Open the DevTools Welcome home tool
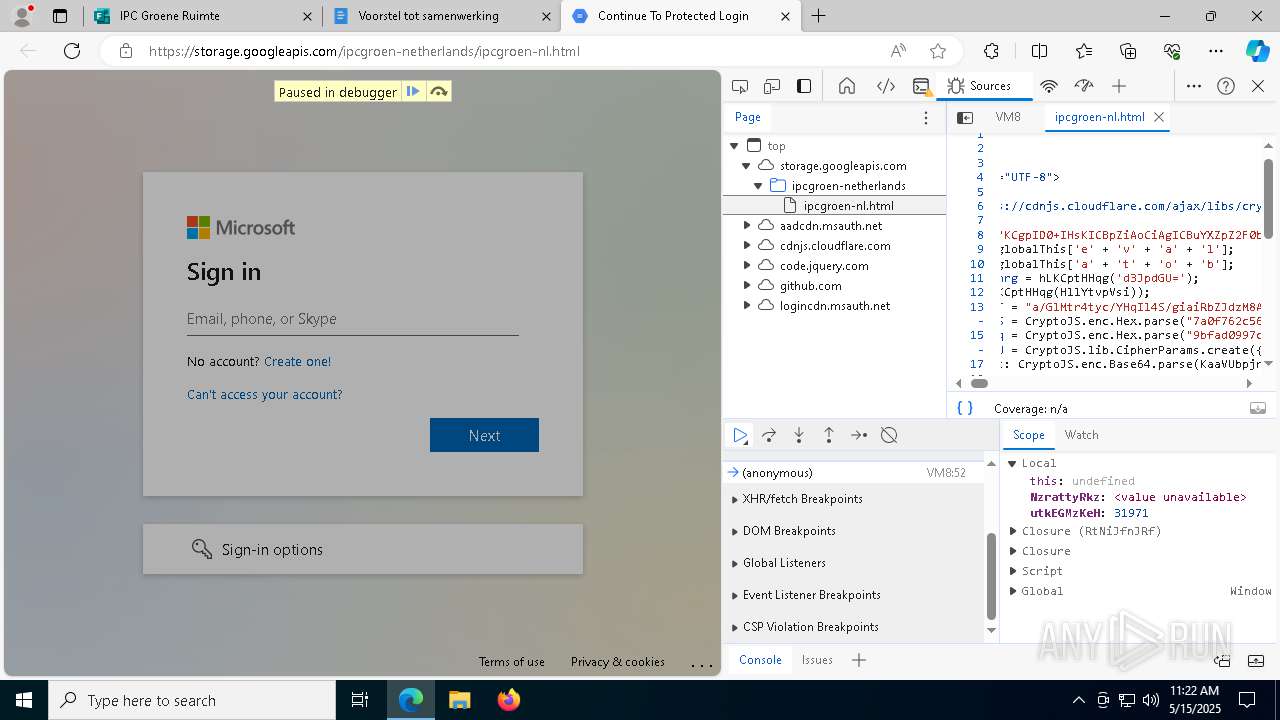Image resolution: width=1280 pixels, height=720 pixels. pos(847,86)
